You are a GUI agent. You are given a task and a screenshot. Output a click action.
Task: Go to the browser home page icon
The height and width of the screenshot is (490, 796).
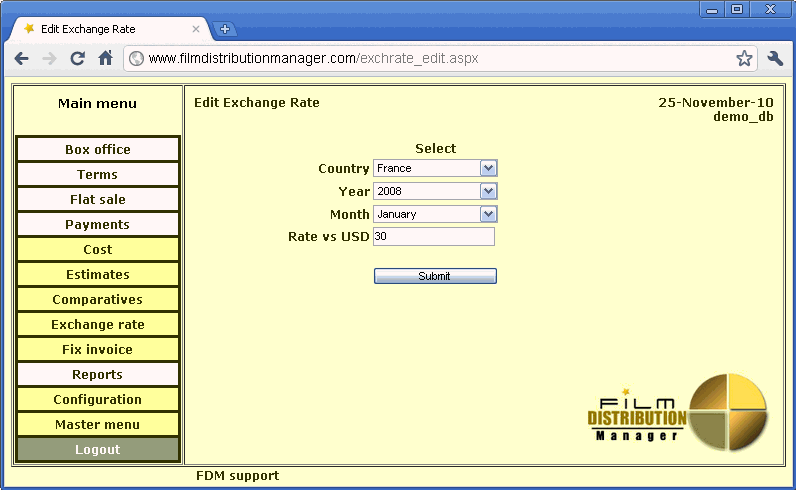[105, 59]
